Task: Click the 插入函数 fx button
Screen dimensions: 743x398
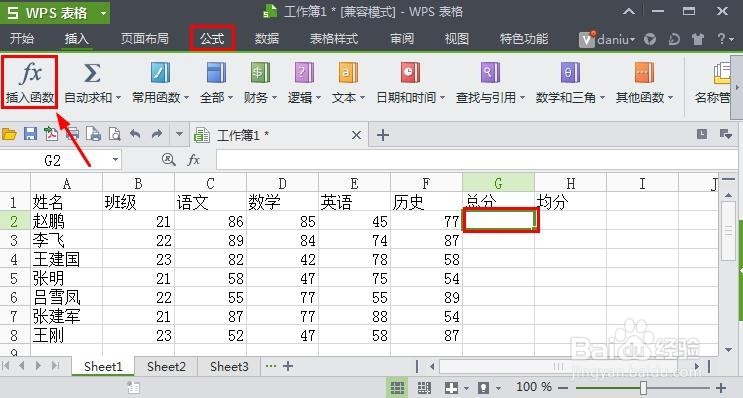Action: 29,81
